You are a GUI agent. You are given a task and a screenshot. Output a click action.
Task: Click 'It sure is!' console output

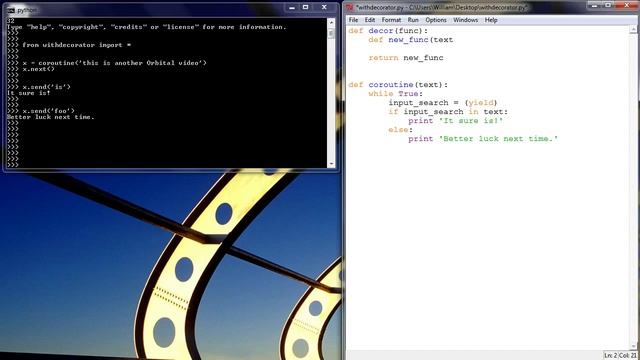[x=29, y=93]
